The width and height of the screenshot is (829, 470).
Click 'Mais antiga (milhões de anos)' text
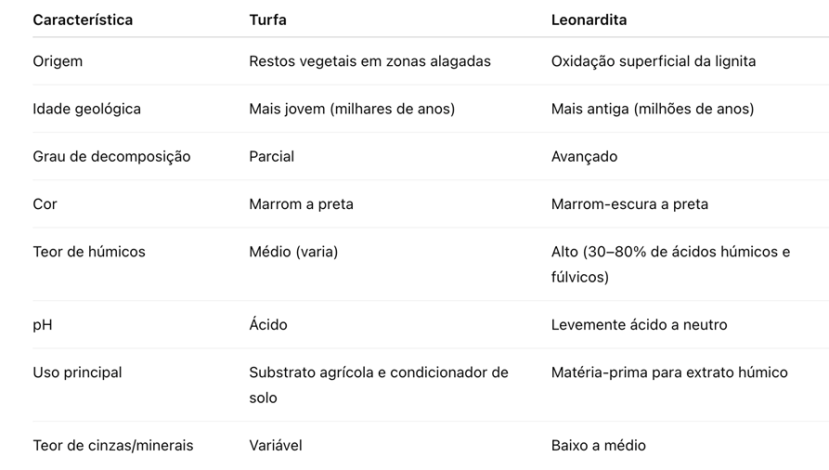(x=652, y=109)
